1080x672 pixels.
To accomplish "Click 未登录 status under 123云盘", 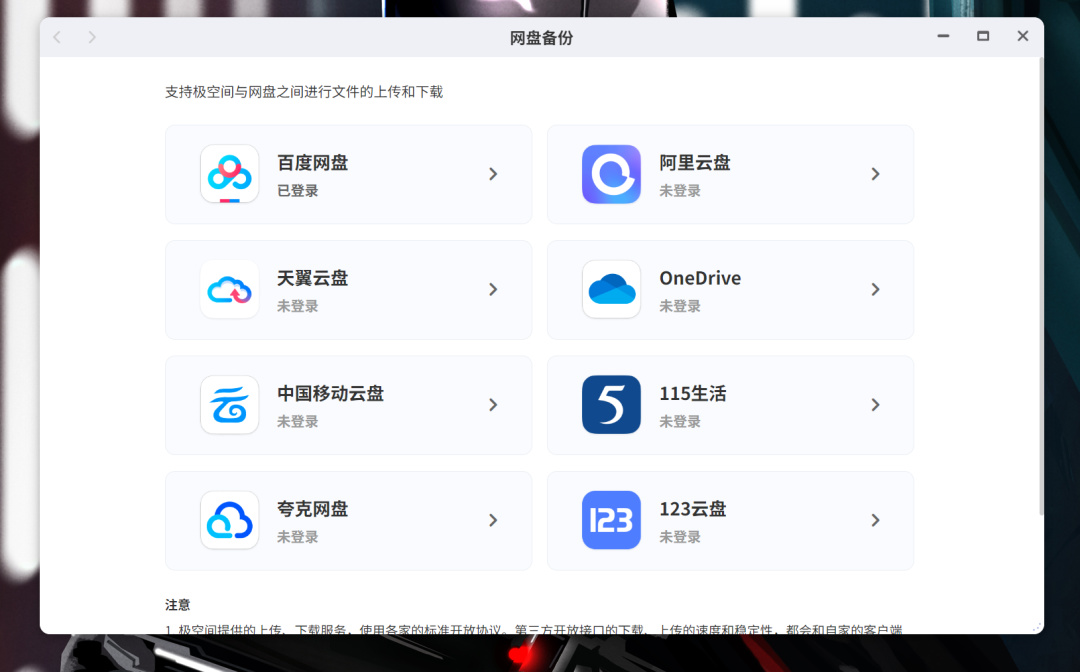I will click(x=680, y=537).
